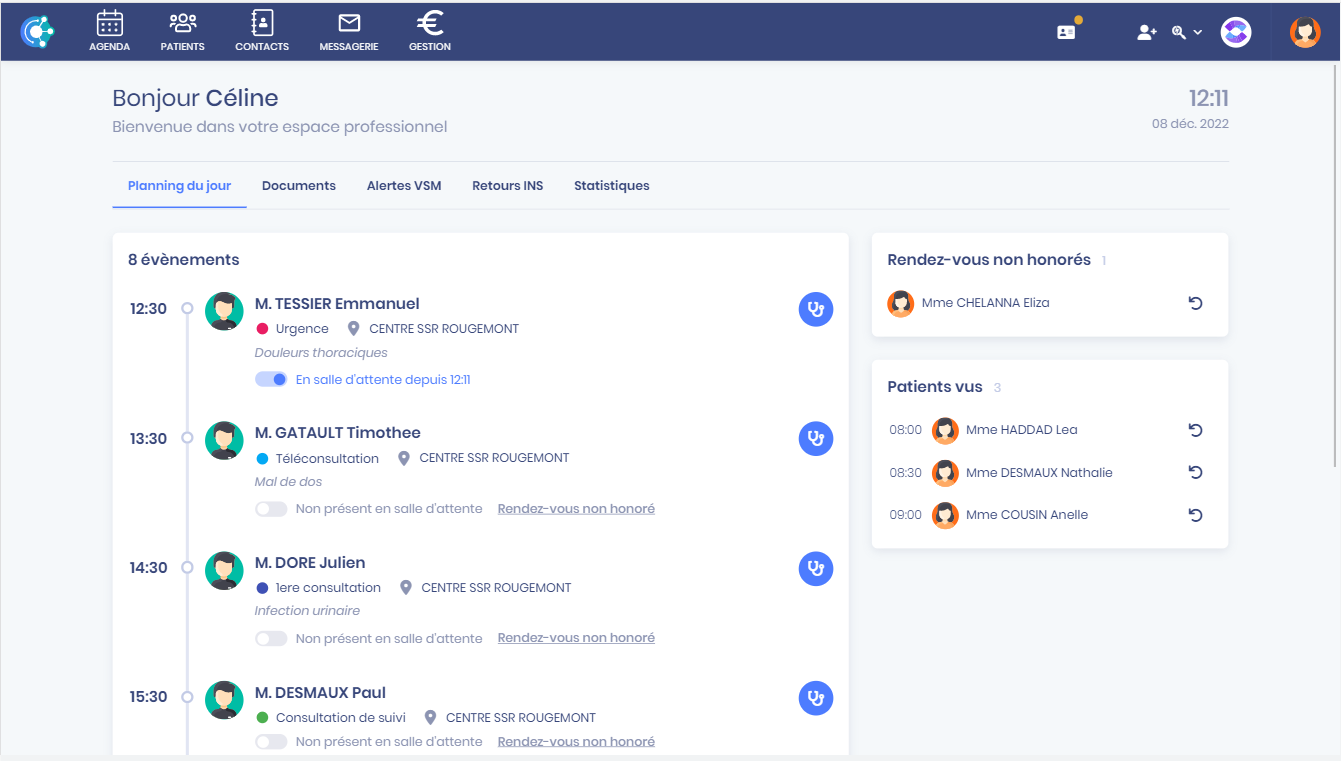Enable waiting room toggle for DORE Julien
This screenshot has height=761, width=1341.
click(x=271, y=638)
